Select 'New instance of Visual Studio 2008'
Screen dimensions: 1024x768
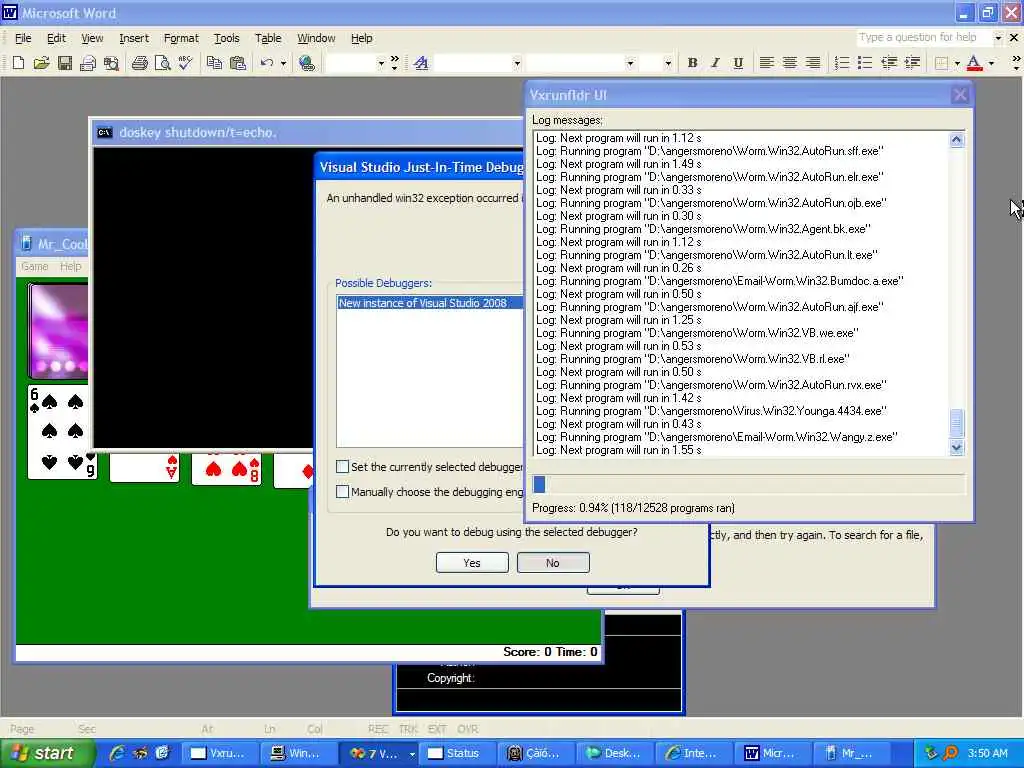431,303
